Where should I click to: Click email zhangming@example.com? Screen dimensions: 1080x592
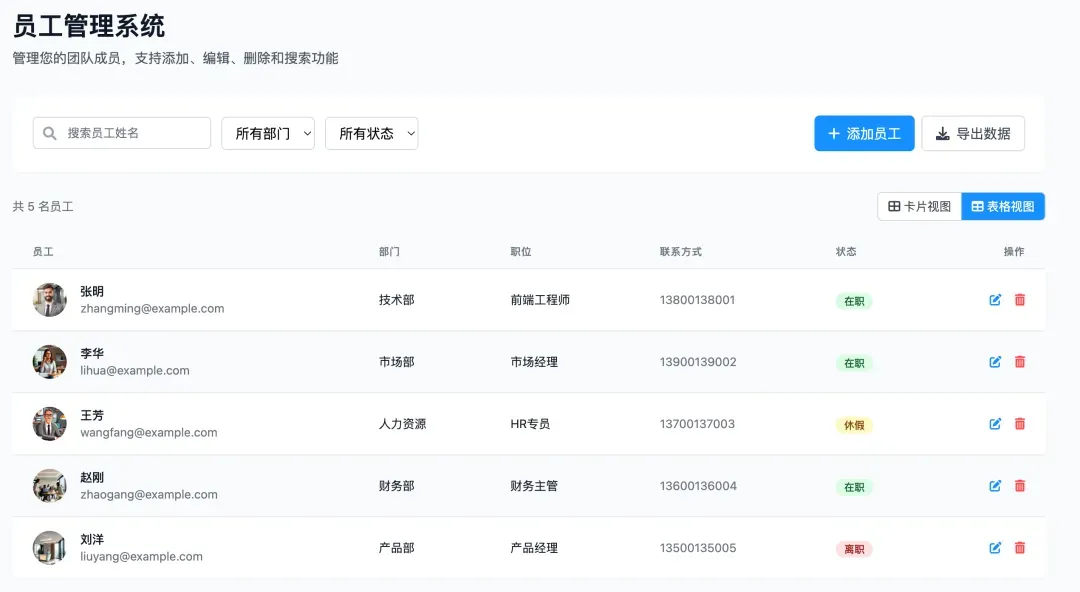152,309
